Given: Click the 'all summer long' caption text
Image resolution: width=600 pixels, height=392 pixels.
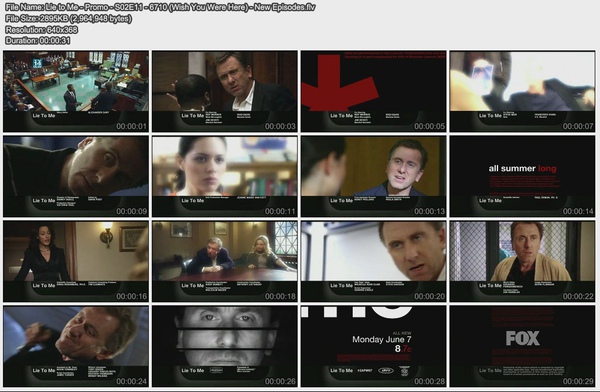Looking at the screenshot, I should click(x=522, y=168).
